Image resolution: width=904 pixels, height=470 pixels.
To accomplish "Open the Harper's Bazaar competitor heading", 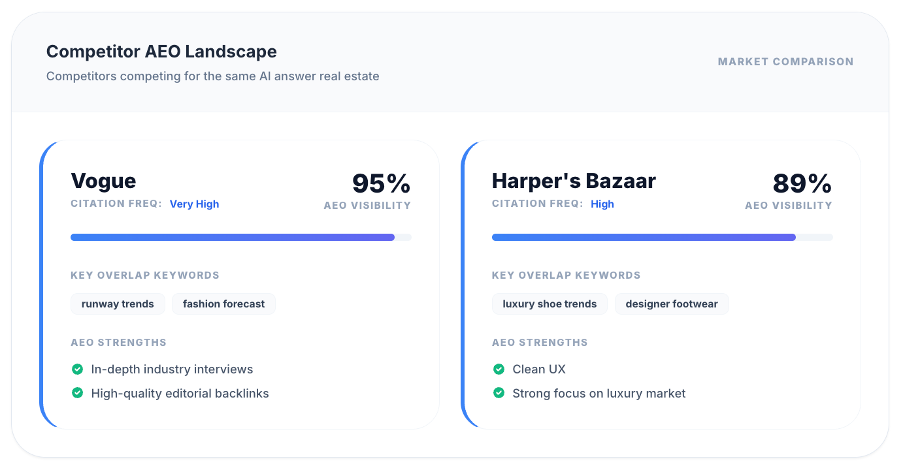I will click(573, 181).
